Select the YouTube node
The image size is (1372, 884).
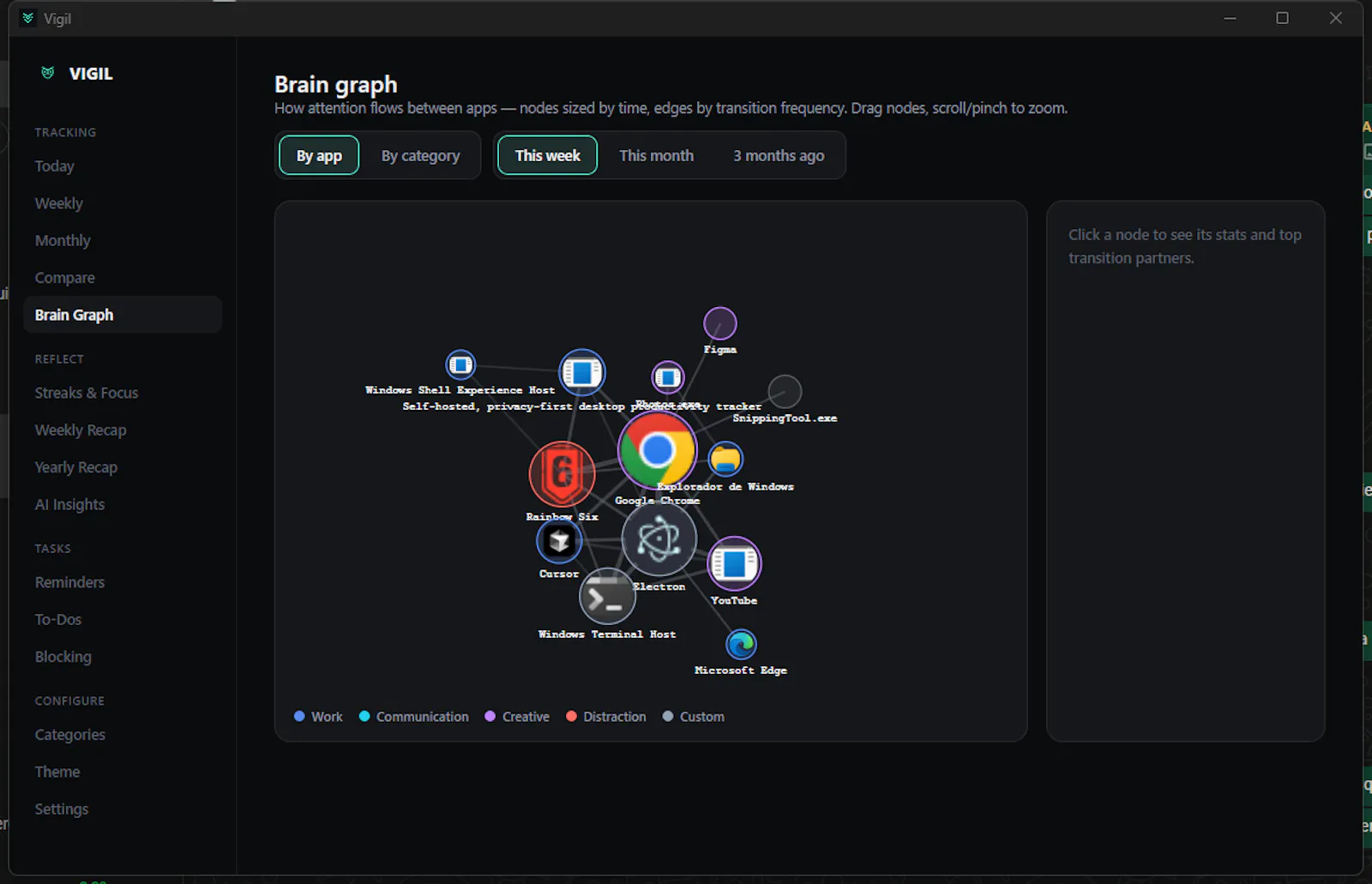point(734,563)
